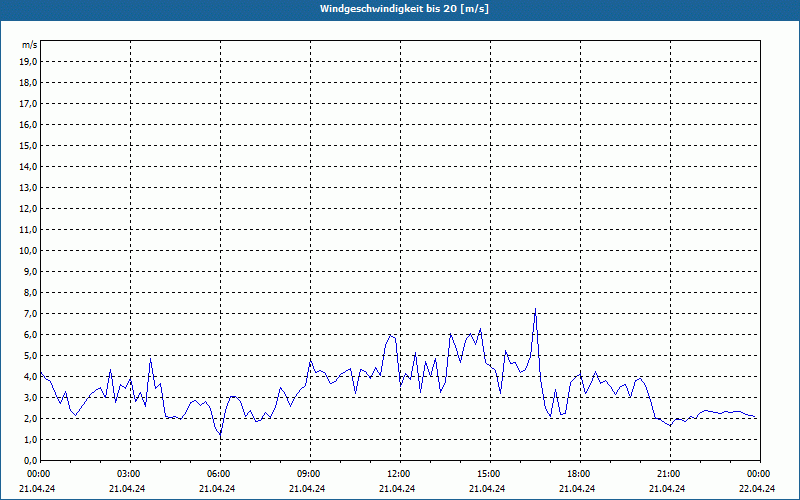This screenshot has height=500, width=800.
Task: Click the 10,0 y-axis label
Action: click(28, 251)
